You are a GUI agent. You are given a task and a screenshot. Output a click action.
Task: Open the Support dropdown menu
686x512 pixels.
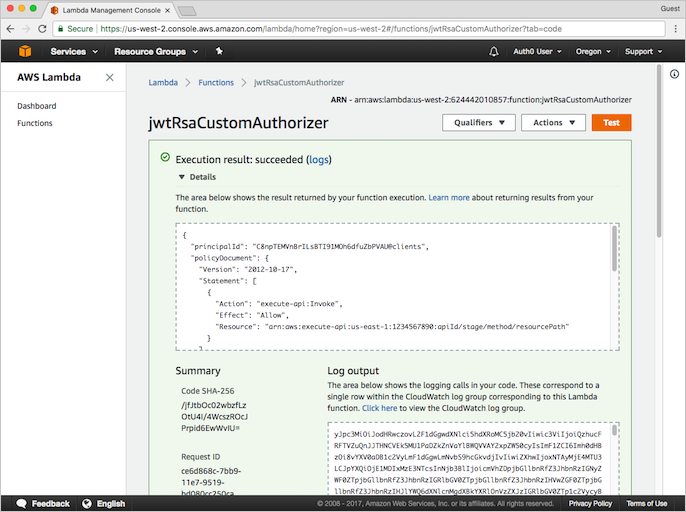coord(644,52)
